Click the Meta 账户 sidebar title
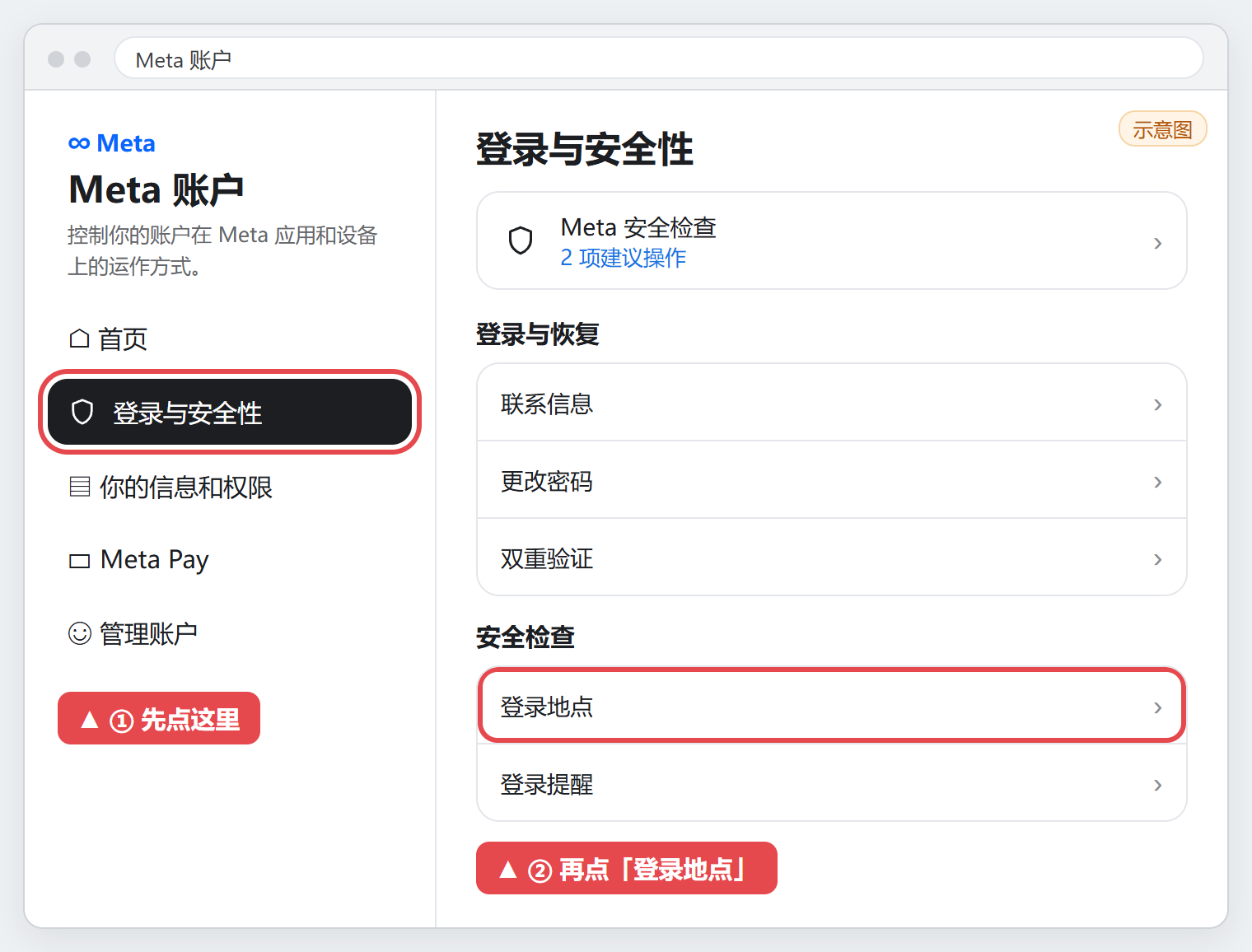This screenshot has height=952, width=1252. pyautogui.click(x=156, y=189)
